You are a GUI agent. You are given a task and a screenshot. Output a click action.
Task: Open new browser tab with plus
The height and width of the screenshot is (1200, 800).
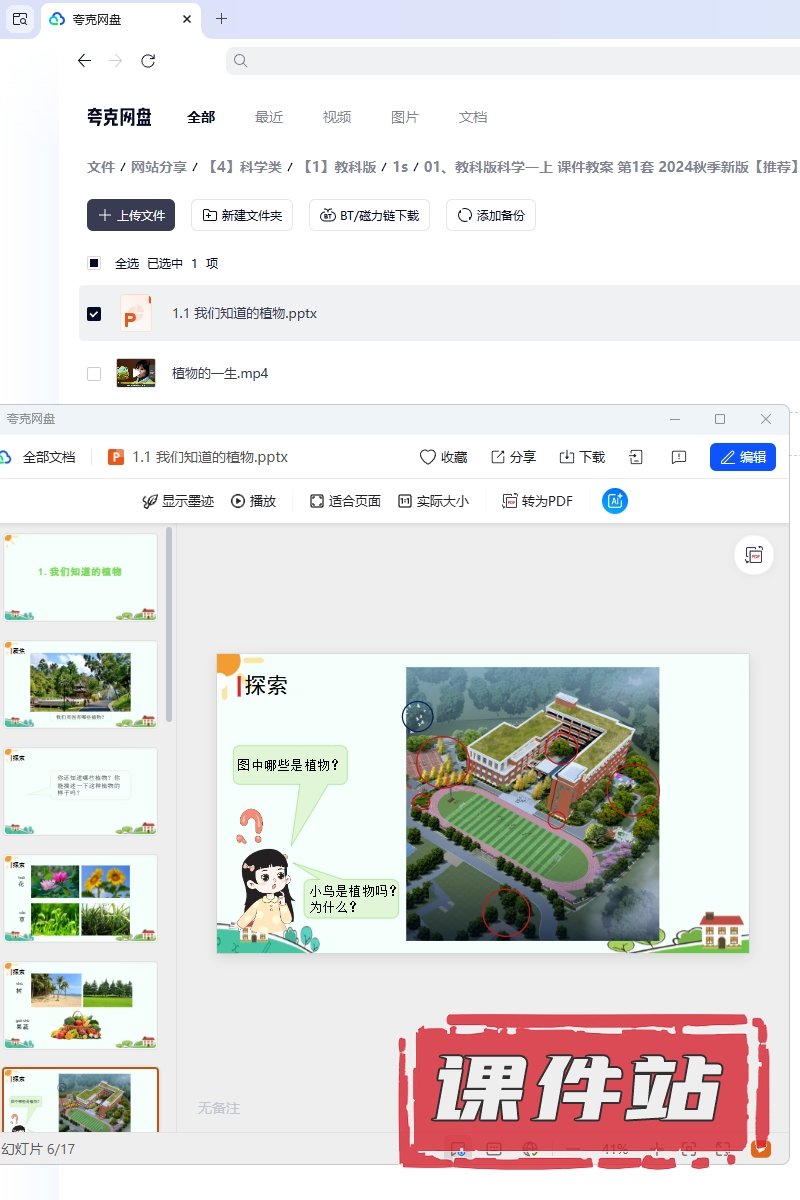coord(222,19)
